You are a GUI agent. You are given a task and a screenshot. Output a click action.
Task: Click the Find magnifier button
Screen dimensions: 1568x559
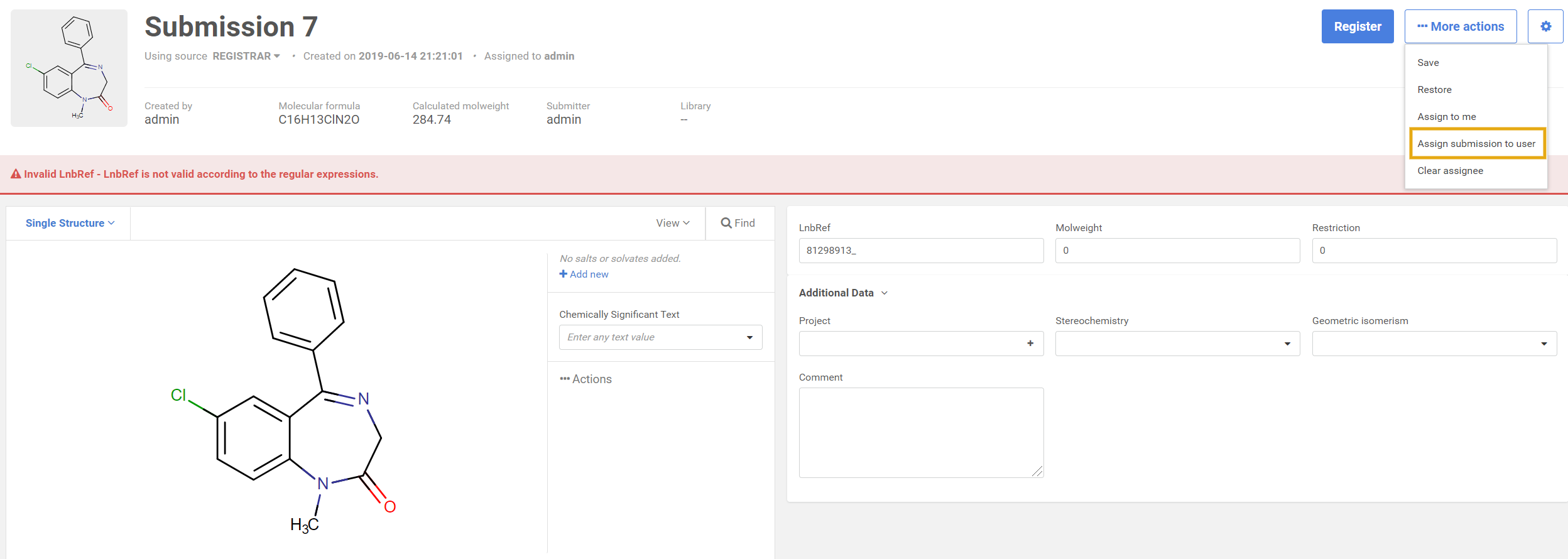point(738,223)
